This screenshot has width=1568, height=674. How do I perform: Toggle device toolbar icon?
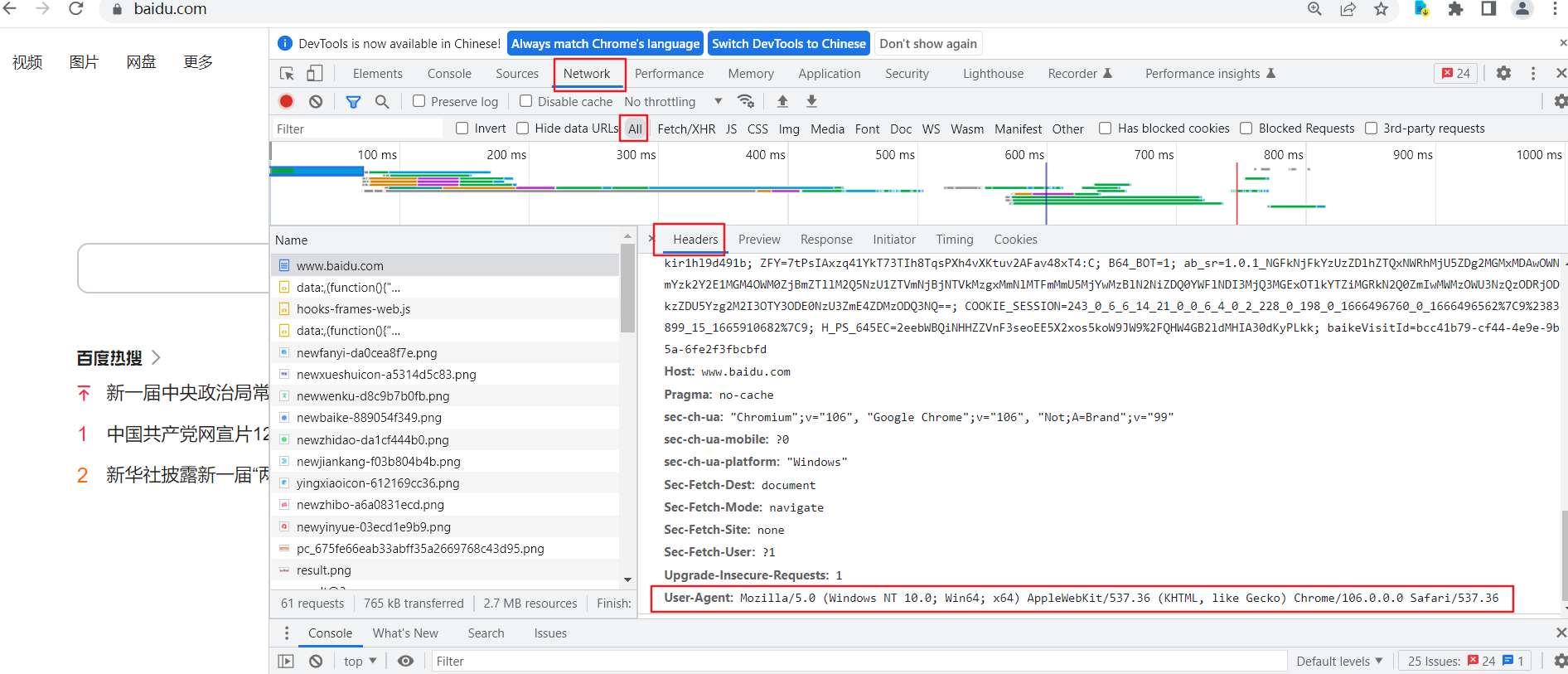315,74
